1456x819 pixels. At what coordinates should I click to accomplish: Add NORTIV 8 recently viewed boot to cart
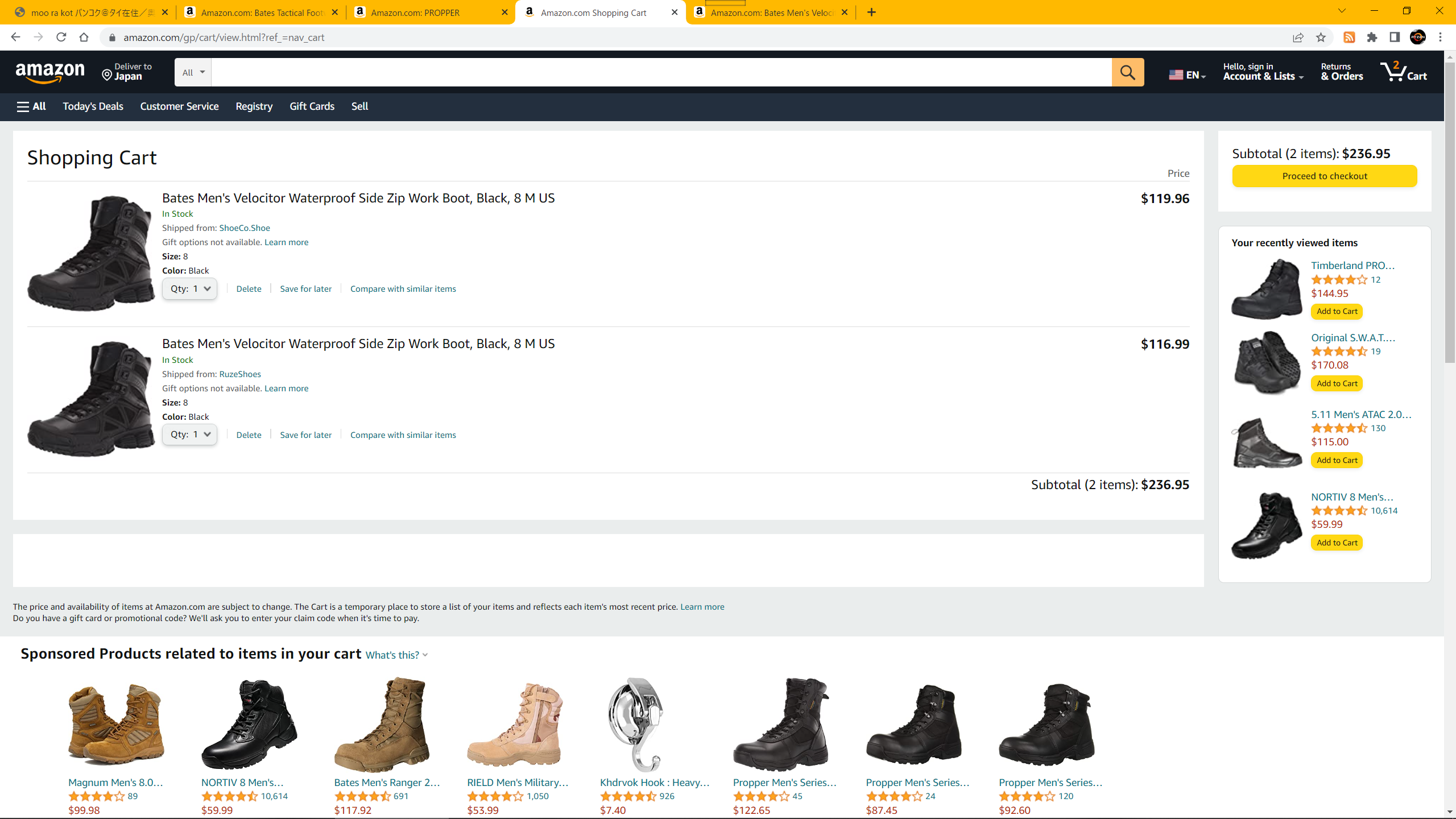(x=1337, y=543)
